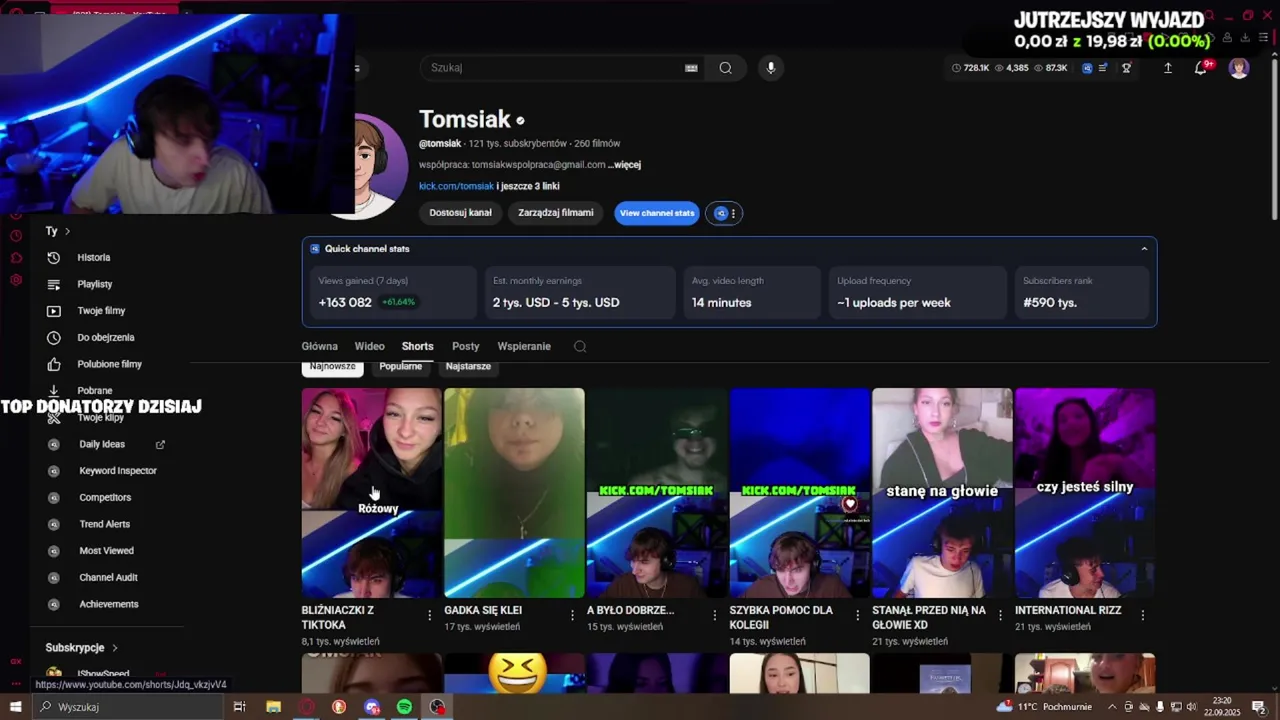
Task: Click View channel stats button
Action: pyautogui.click(x=657, y=213)
